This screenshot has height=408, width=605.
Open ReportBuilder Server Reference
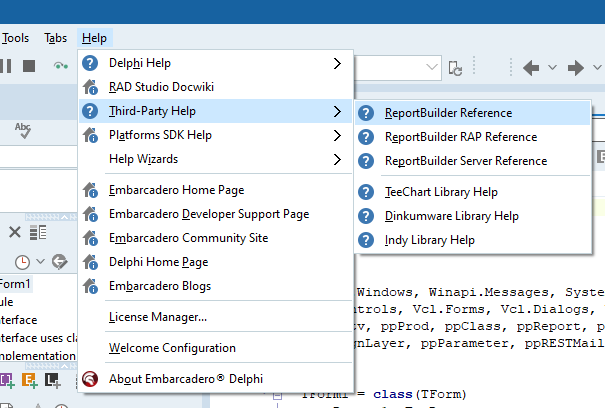point(473,161)
